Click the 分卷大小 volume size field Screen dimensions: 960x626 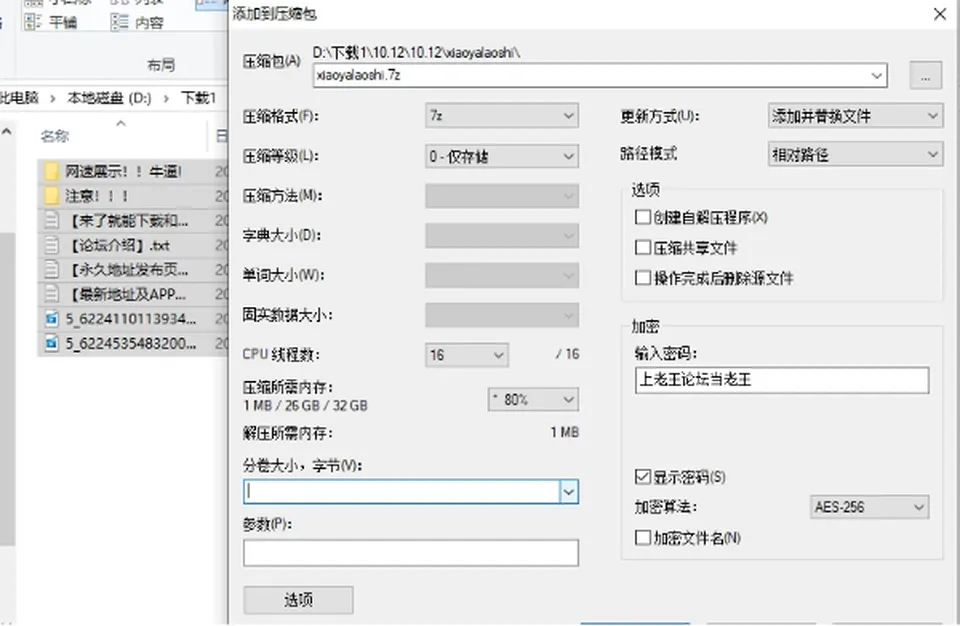click(x=402, y=492)
